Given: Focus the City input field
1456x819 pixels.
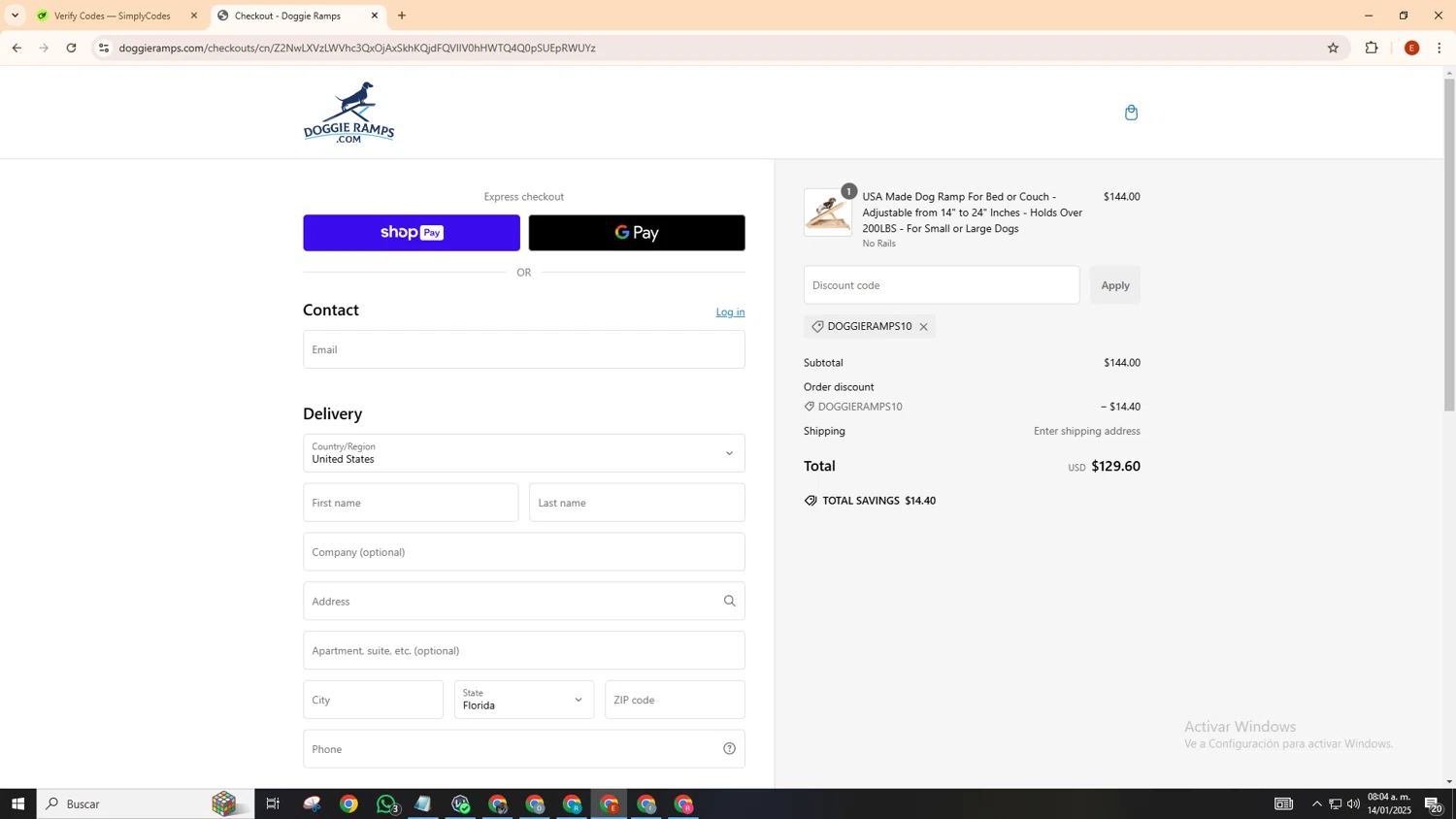Looking at the screenshot, I should tap(373, 700).
